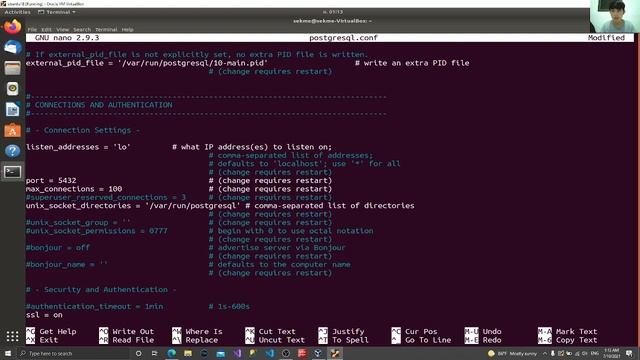Screen dimensions: 640x360
Task: Open the Files manager dock icon
Action: click(x=12, y=68)
